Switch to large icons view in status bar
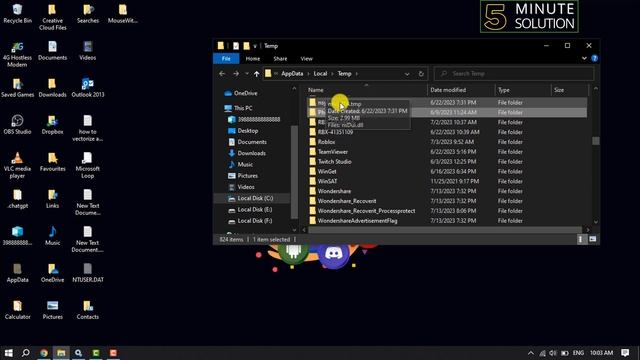The image size is (640, 360). 592,240
